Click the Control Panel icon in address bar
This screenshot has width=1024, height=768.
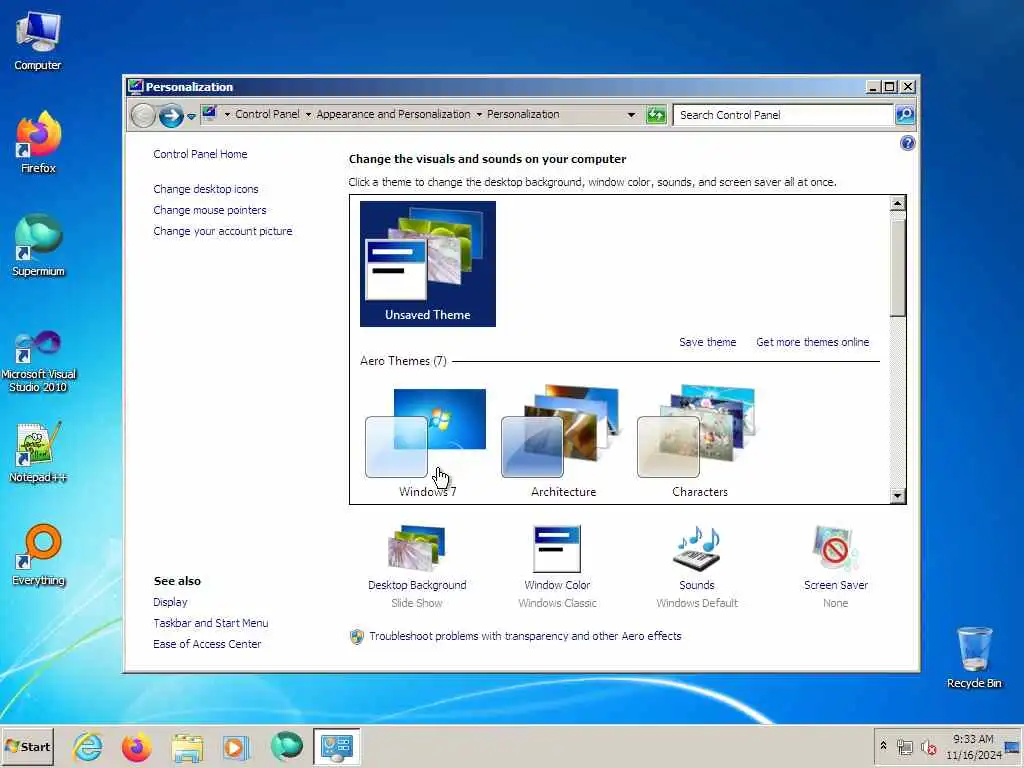point(209,114)
